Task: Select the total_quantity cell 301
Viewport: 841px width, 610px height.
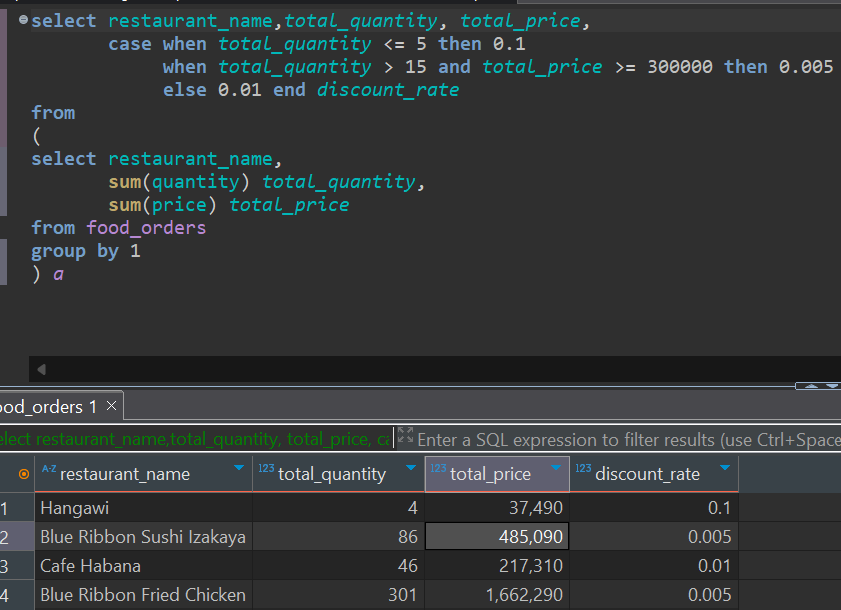Action: (x=338, y=594)
